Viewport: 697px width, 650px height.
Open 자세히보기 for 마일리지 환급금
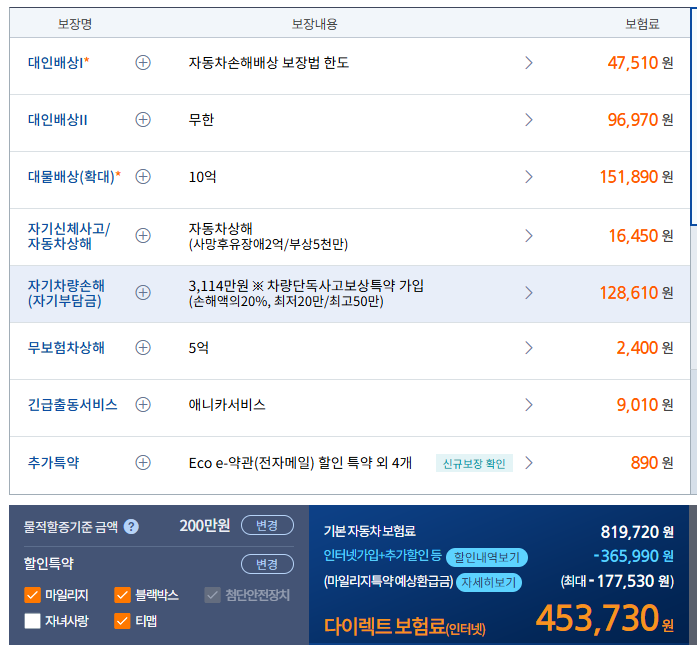489,582
